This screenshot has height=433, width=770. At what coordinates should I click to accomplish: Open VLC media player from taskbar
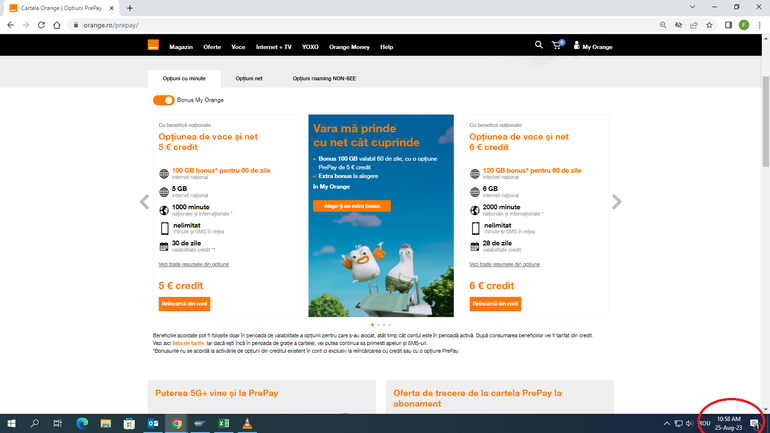pyautogui.click(x=247, y=423)
